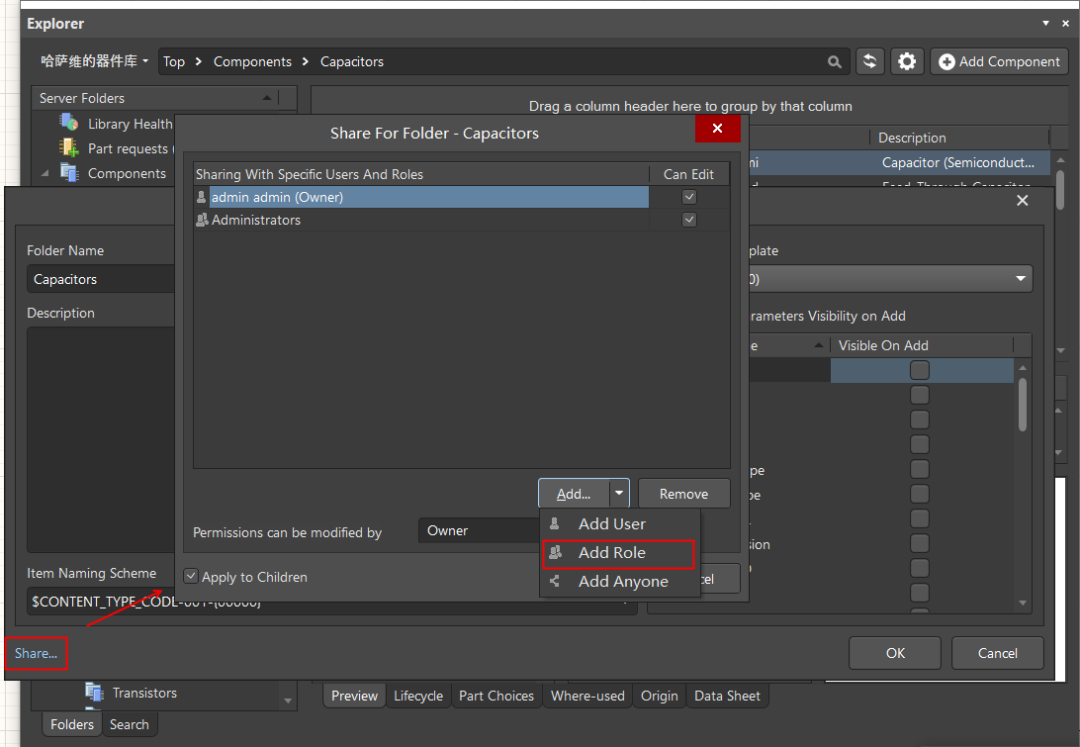This screenshot has width=1080, height=747.
Task: Switch to the Preview tab
Action: (x=354, y=695)
